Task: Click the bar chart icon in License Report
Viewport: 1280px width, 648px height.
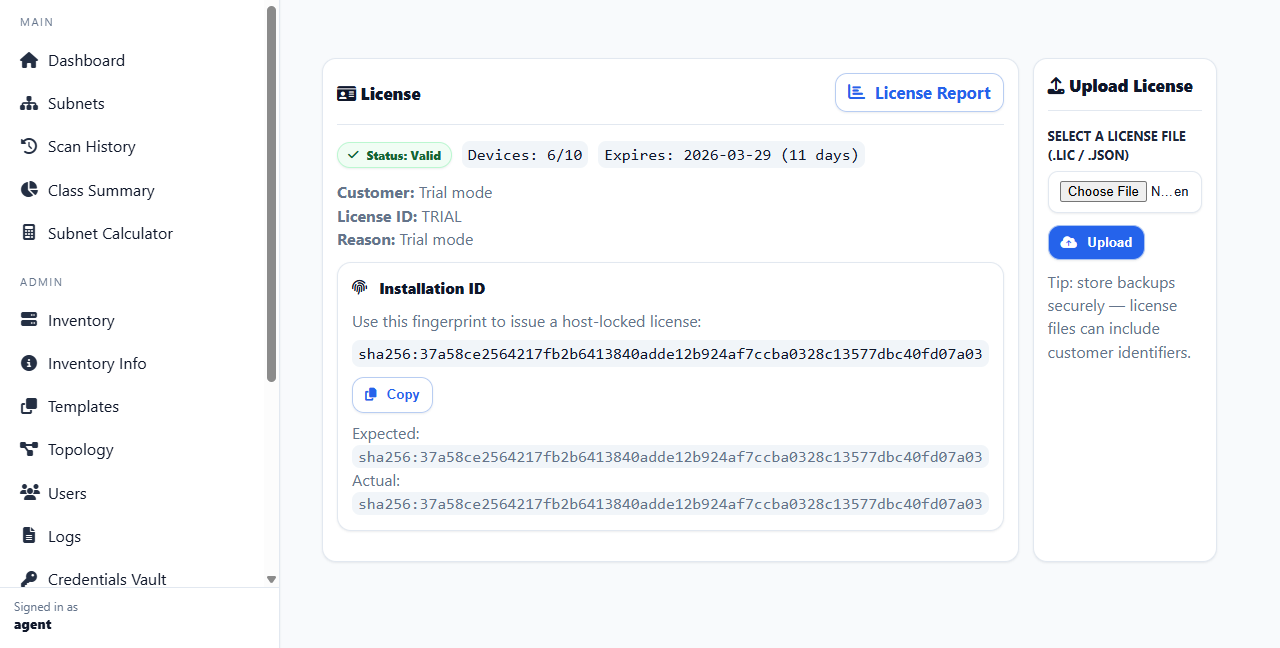Action: coord(856,92)
